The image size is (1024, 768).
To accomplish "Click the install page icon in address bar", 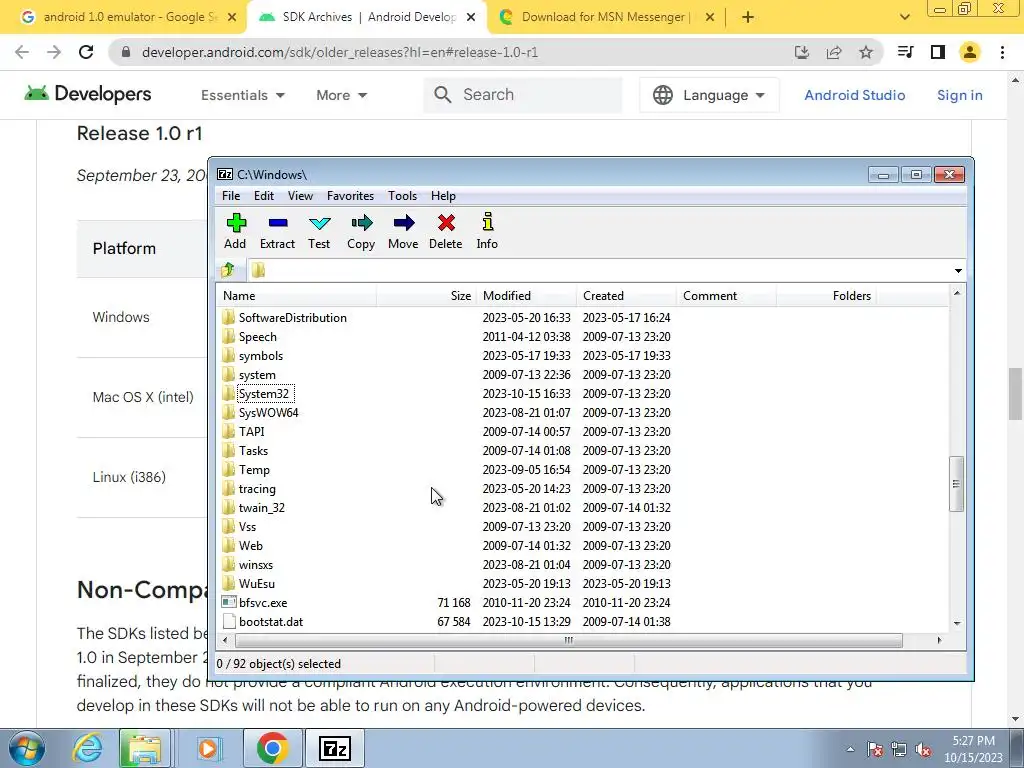I will pos(802,52).
